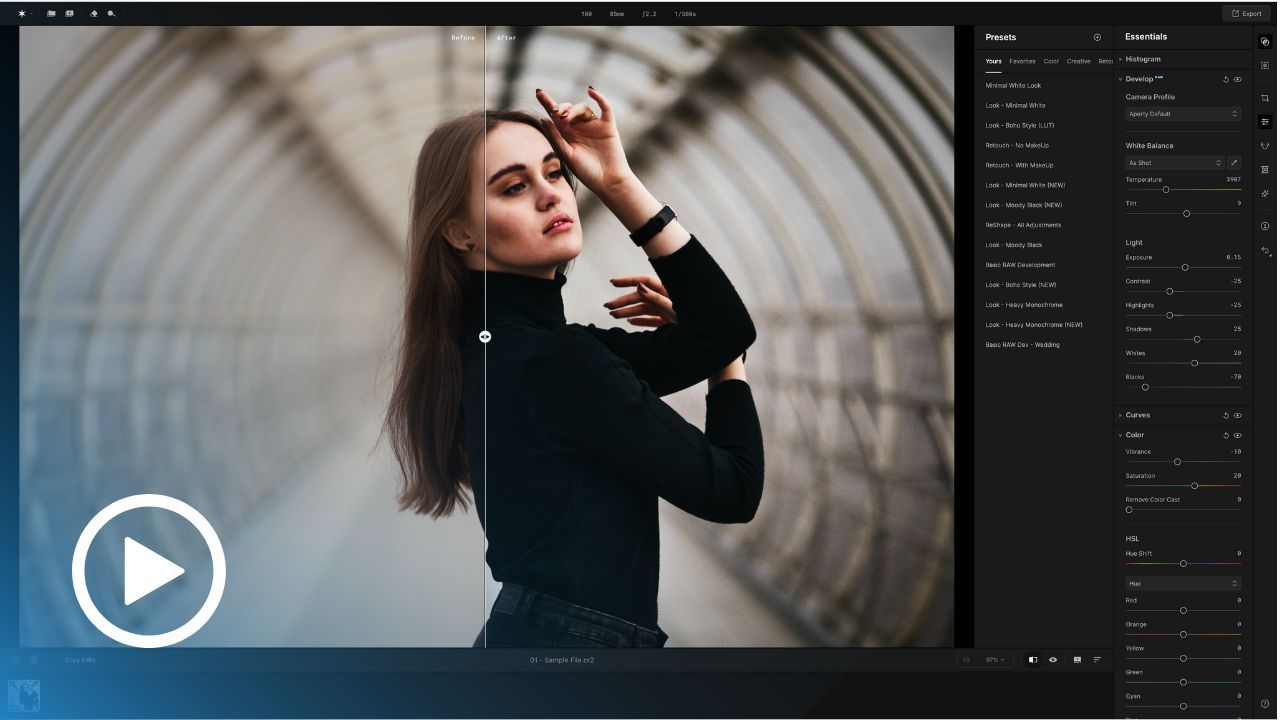The width and height of the screenshot is (1280, 720).
Task: Open the help icon at sidebar bottom
Action: 1265,704
